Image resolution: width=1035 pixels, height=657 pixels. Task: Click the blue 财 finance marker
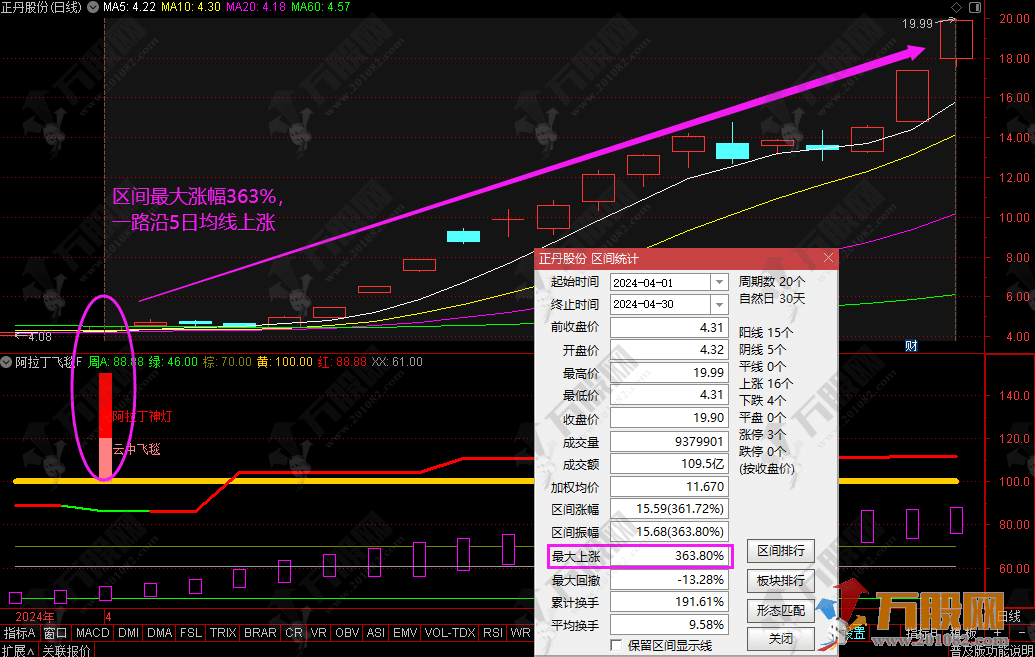(x=911, y=345)
